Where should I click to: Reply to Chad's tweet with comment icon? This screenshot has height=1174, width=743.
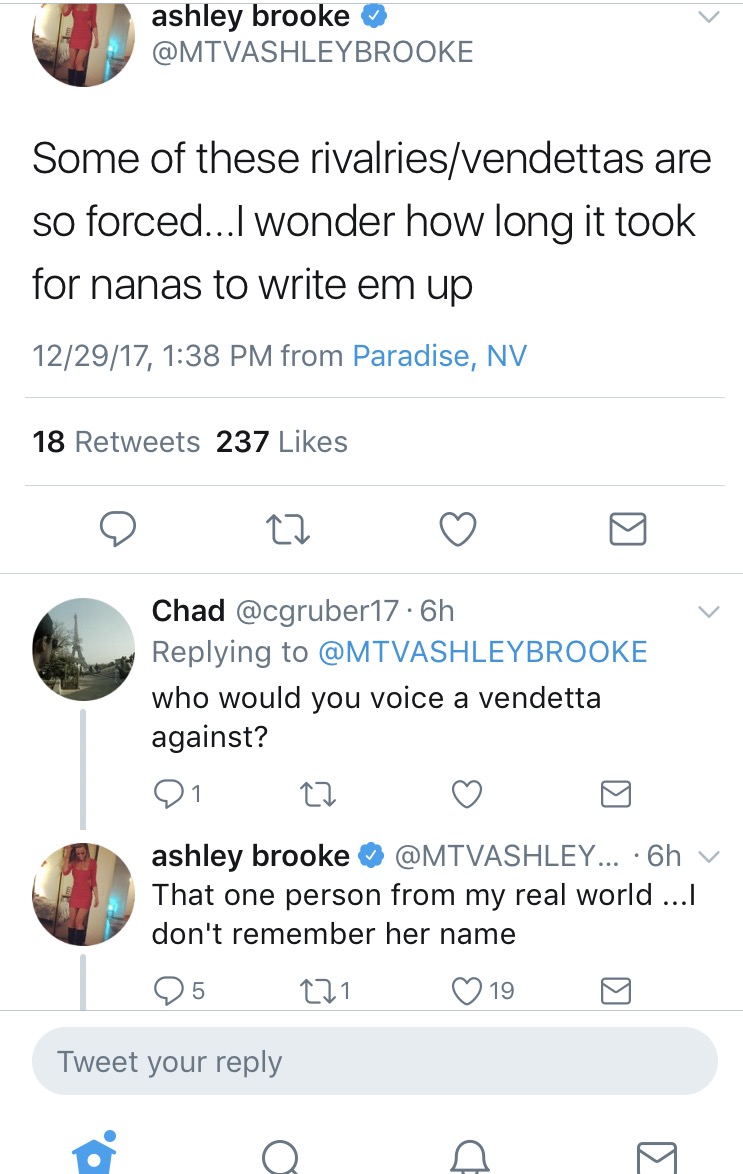(169, 794)
